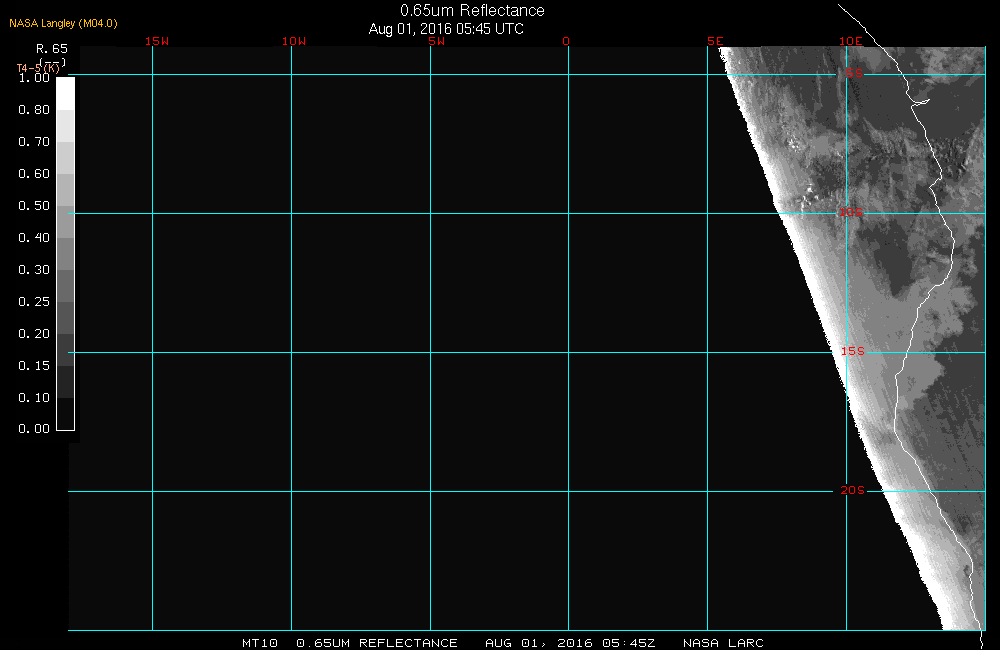
Task: Select the 0.65um Reflectance title at top
Action: tap(472, 11)
